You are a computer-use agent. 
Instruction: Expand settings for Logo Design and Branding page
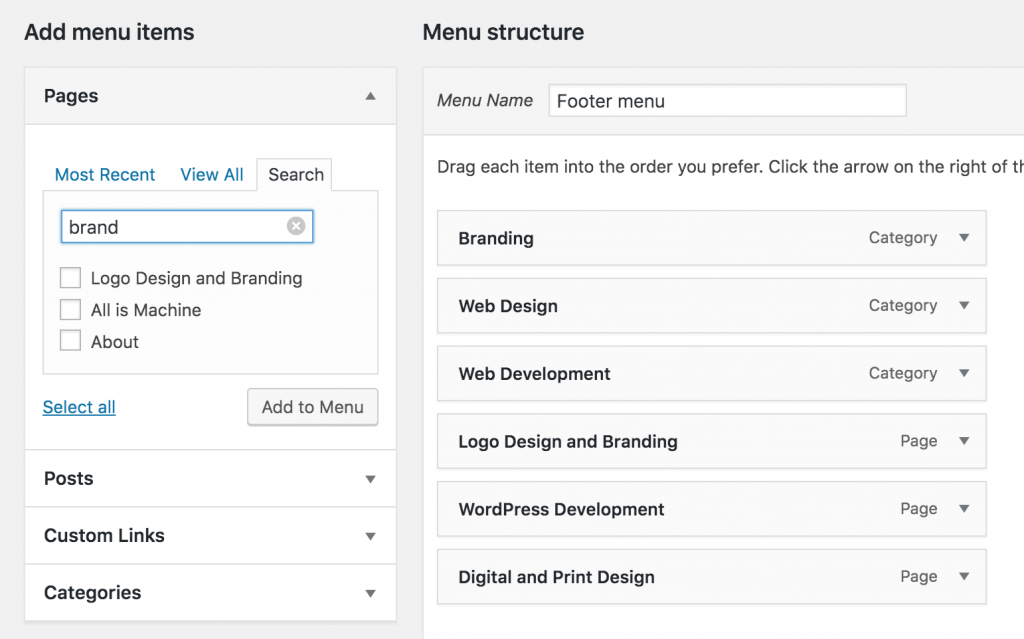963,441
